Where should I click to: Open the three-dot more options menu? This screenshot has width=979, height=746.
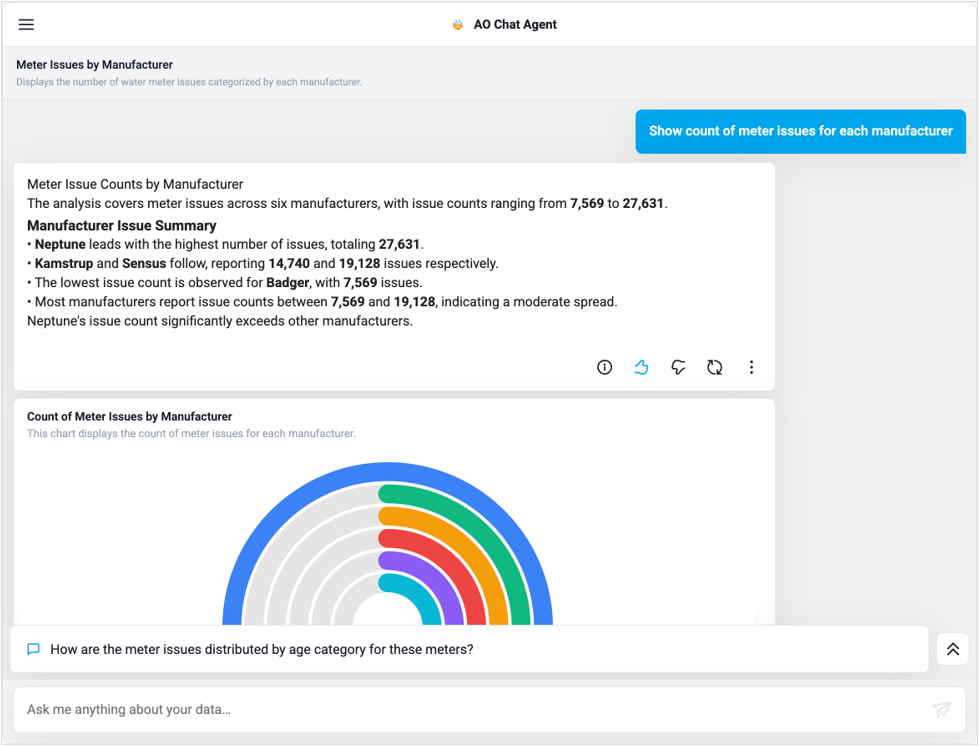[x=751, y=367]
